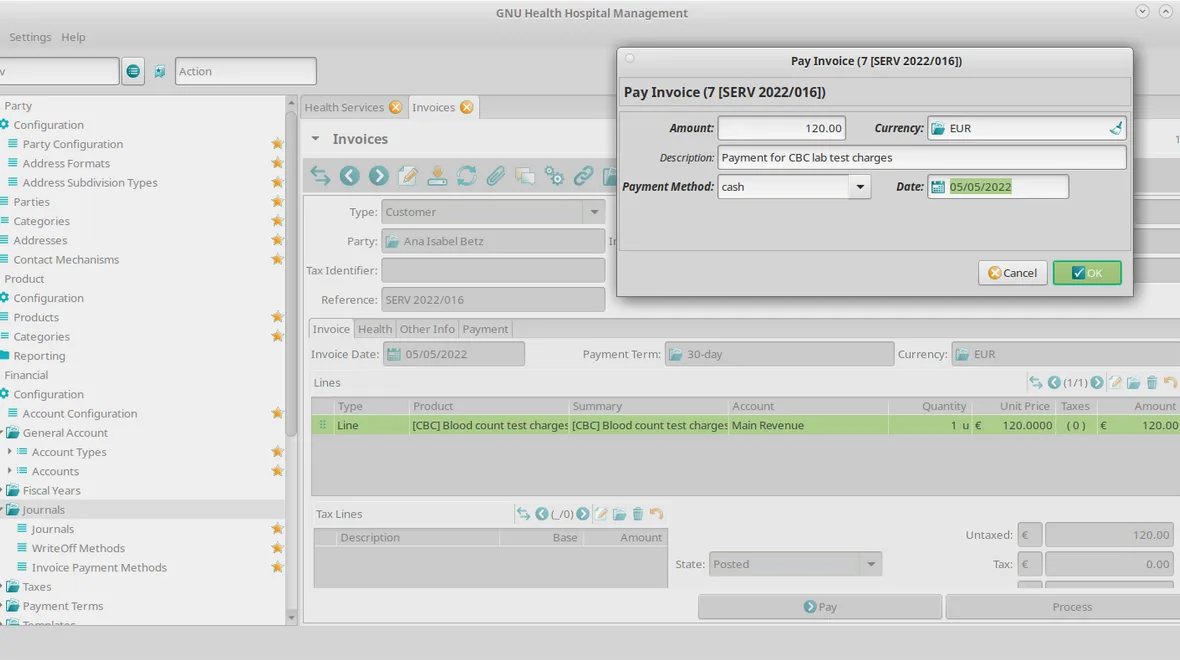This screenshot has width=1180, height=660.
Task: Click the Pay button below the invoice
Action: coord(820,607)
